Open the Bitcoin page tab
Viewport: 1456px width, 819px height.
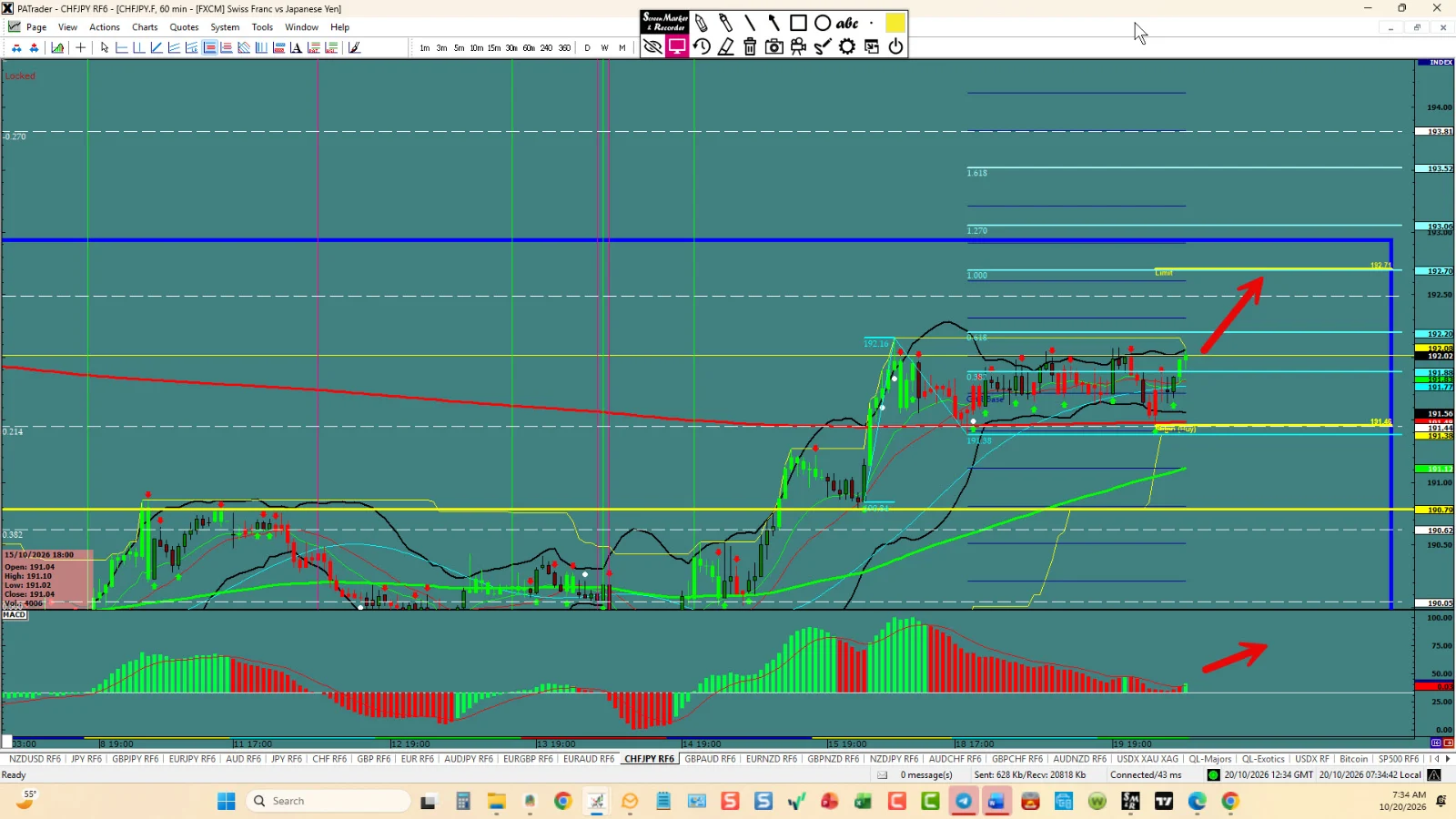(x=1353, y=759)
